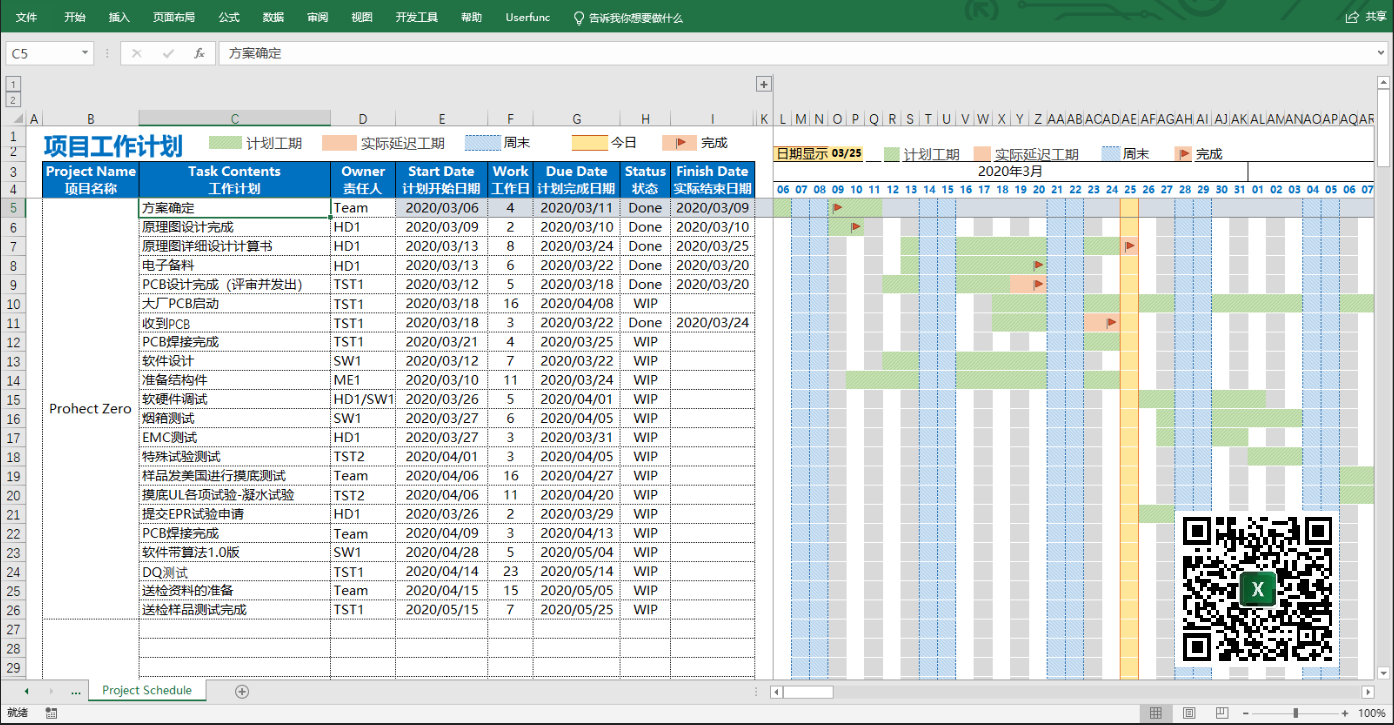The height and width of the screenshot is (725, 1394).
Task: Select row 10 header
Action: point(13,303)
